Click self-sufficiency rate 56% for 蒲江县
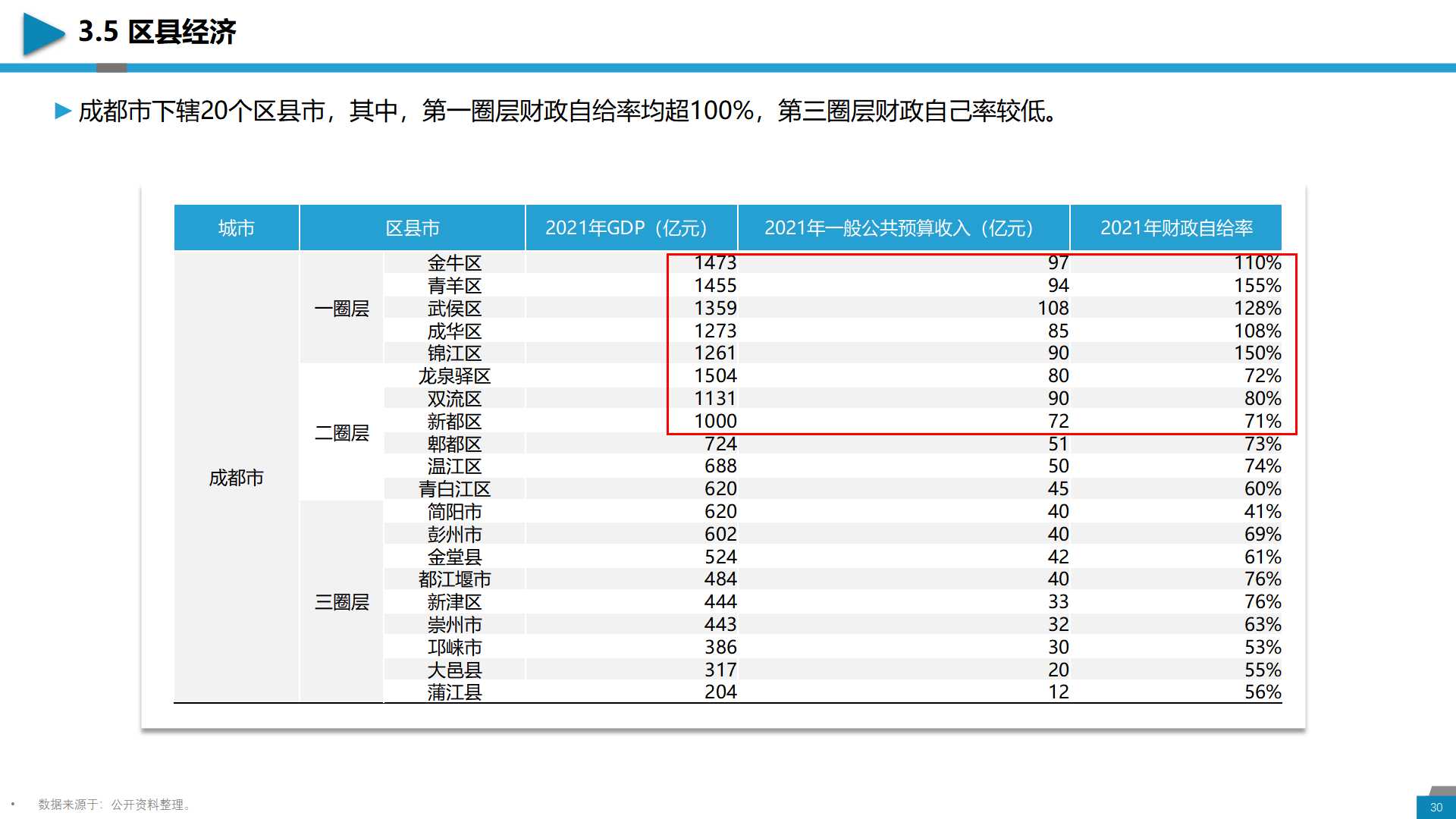 point(1263,692)
